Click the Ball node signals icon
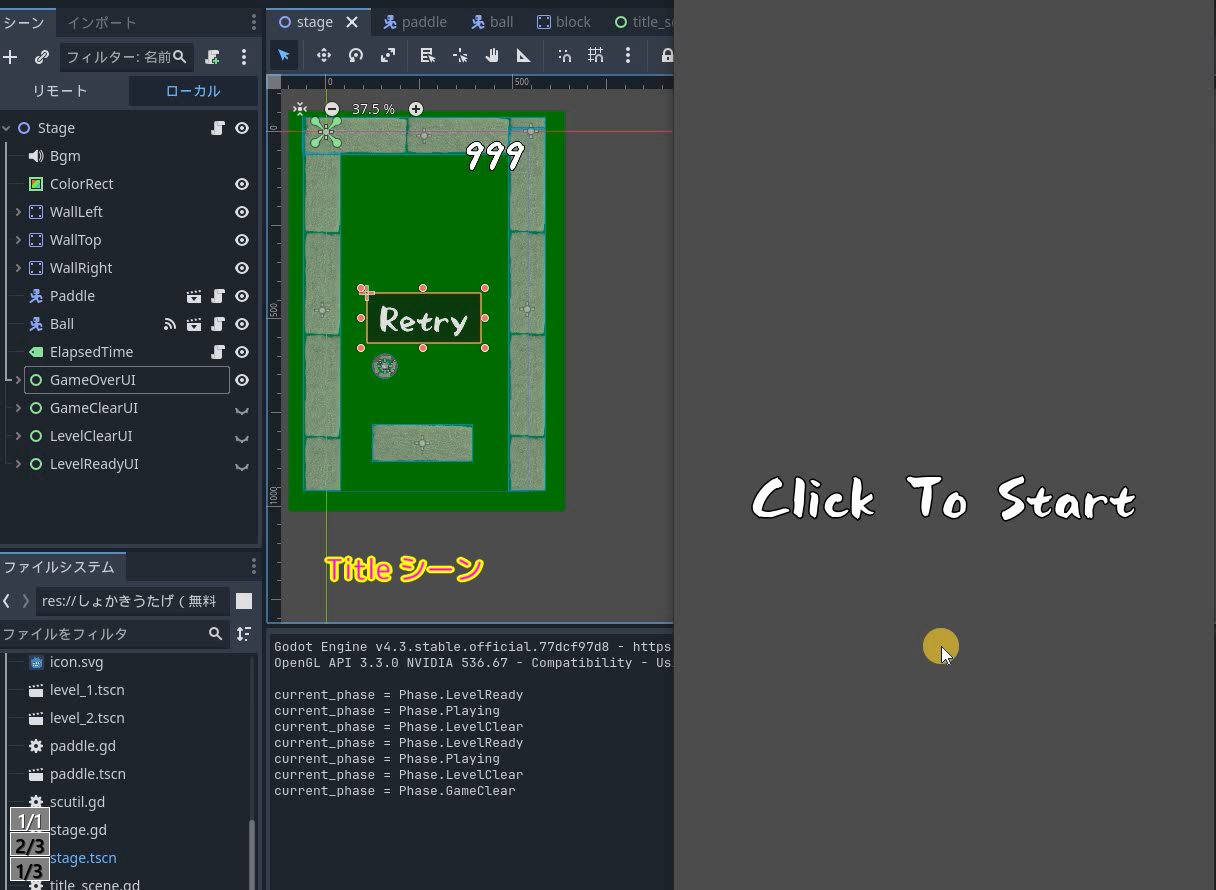Image resolution: width=1216 pixels, height=890 pixels. (170, 324)
